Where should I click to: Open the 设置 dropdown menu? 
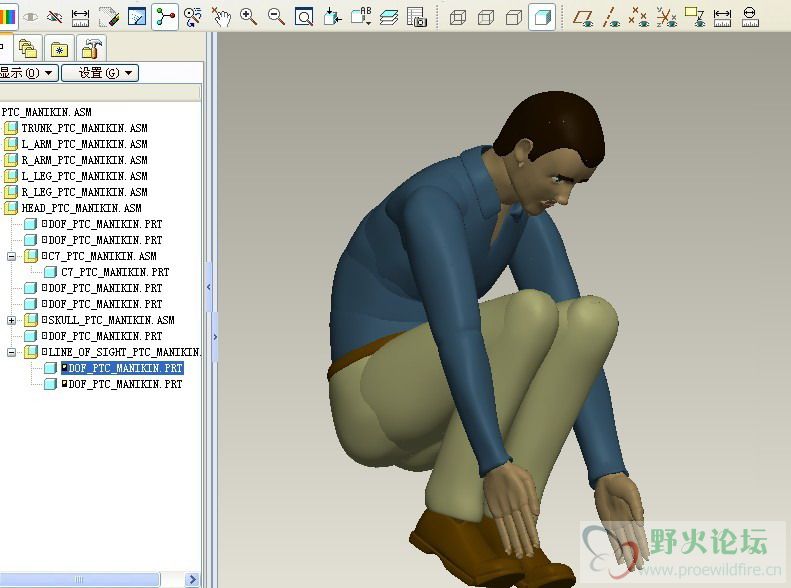(x=100, y=73)
